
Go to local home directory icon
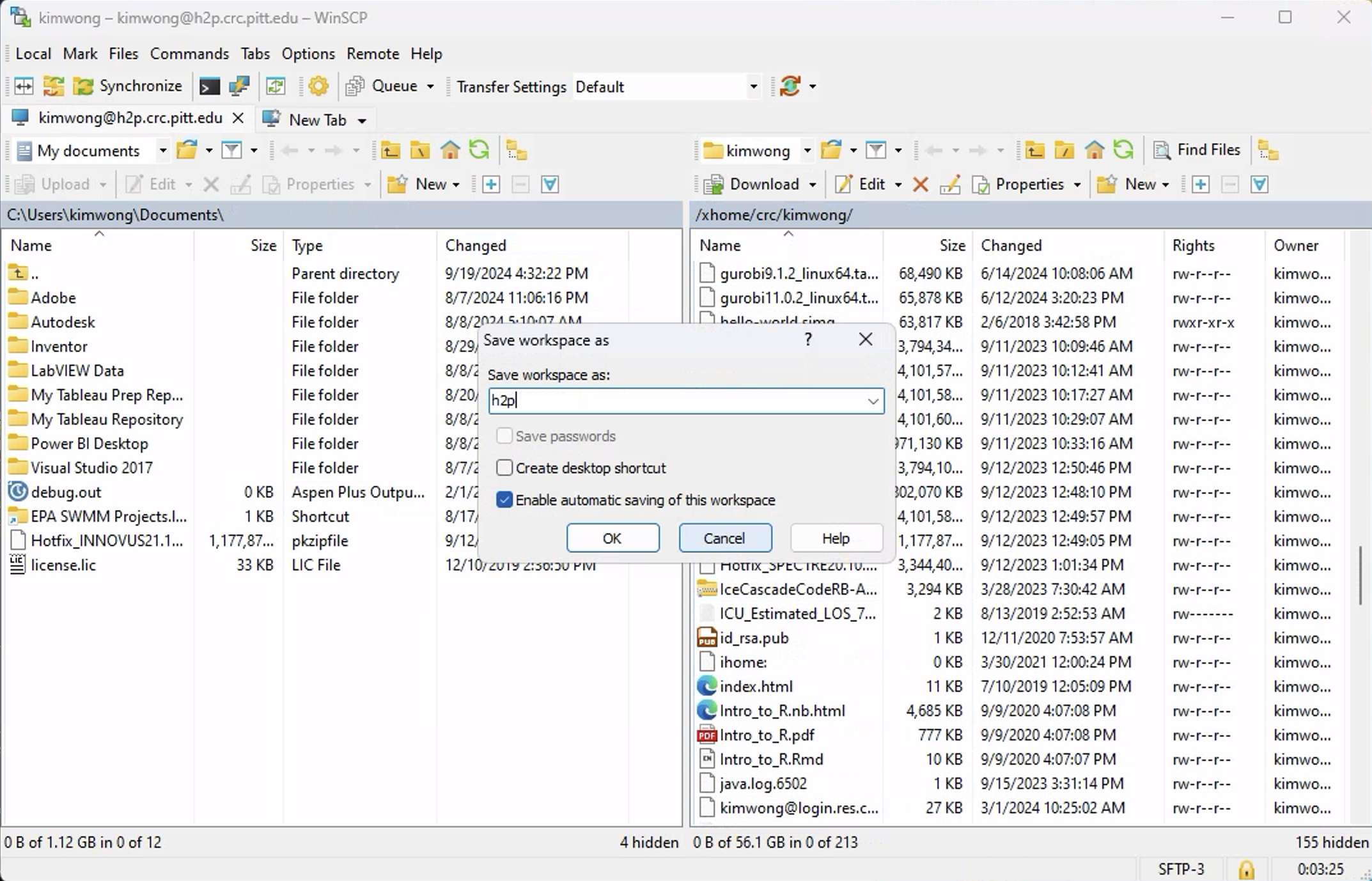pyautogui.click(x=450, y=151)
